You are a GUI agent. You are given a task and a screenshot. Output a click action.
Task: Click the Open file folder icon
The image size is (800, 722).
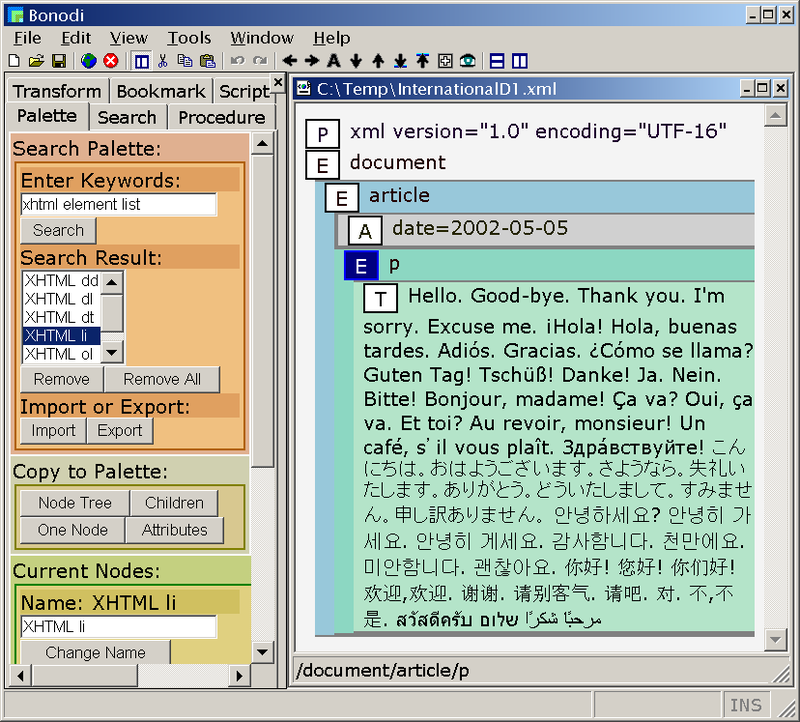coord(36,61)
